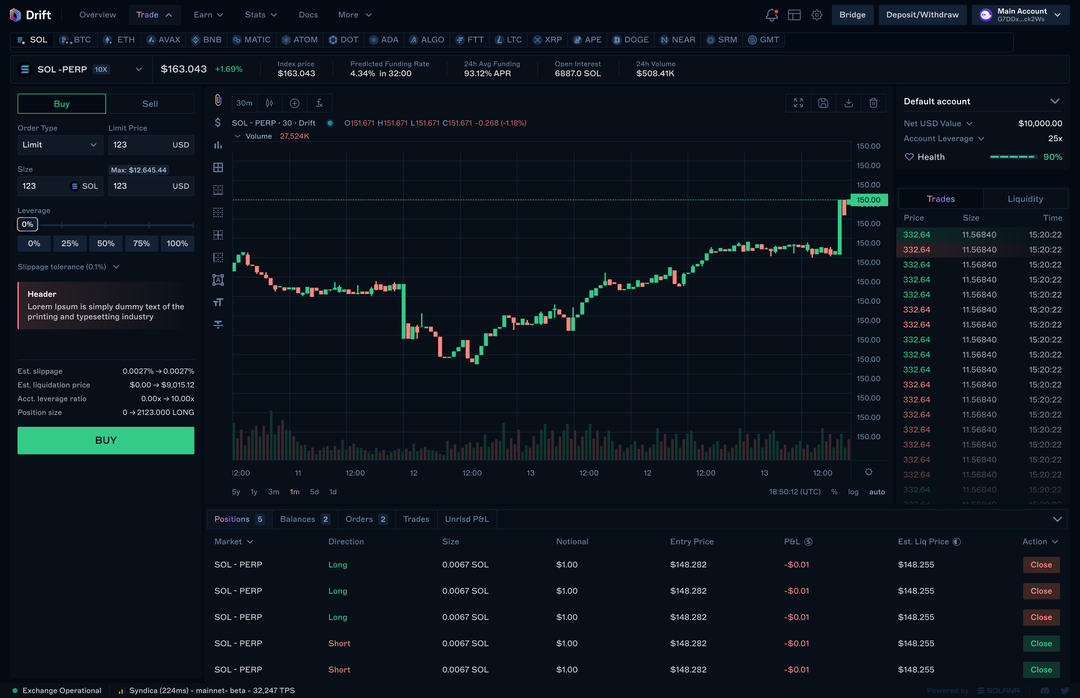
Task: Select the 1m chart range
Action: click(295, 492)
